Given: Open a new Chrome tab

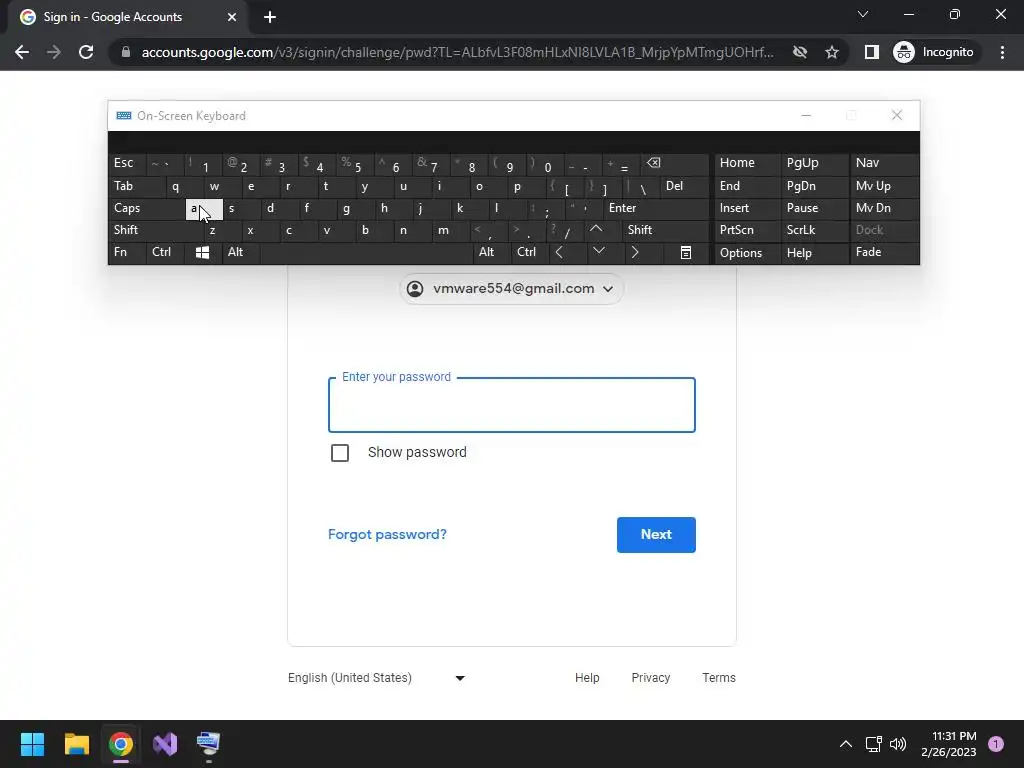Looking at the screenshot, I should (x=270, y=17).
